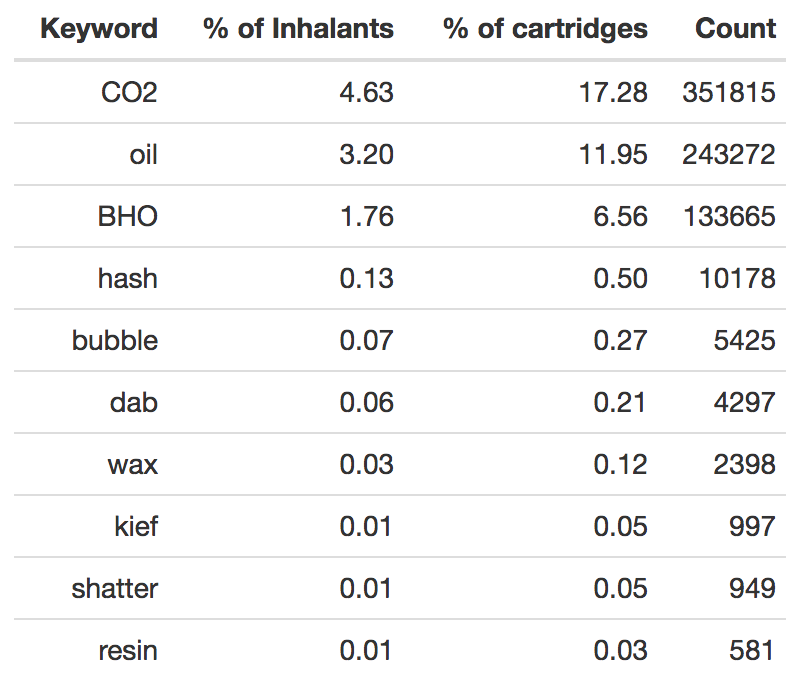798x686 pixels.
Task: Click the count value 351815
Action: pos(729,93)
